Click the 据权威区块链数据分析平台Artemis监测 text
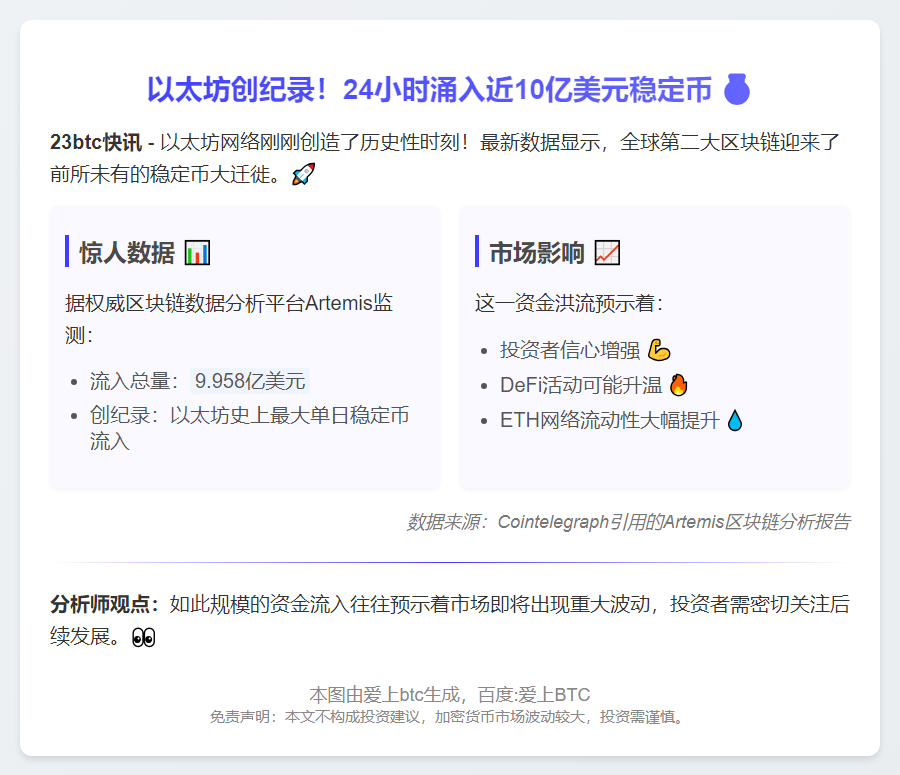 (229, 319)
